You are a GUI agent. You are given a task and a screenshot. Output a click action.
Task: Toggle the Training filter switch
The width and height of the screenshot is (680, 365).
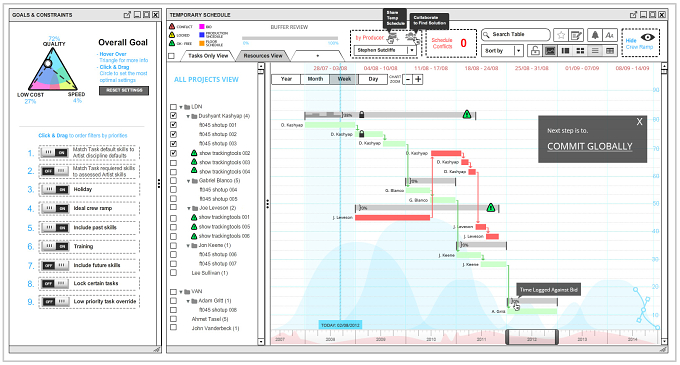[x=55, y=246]
